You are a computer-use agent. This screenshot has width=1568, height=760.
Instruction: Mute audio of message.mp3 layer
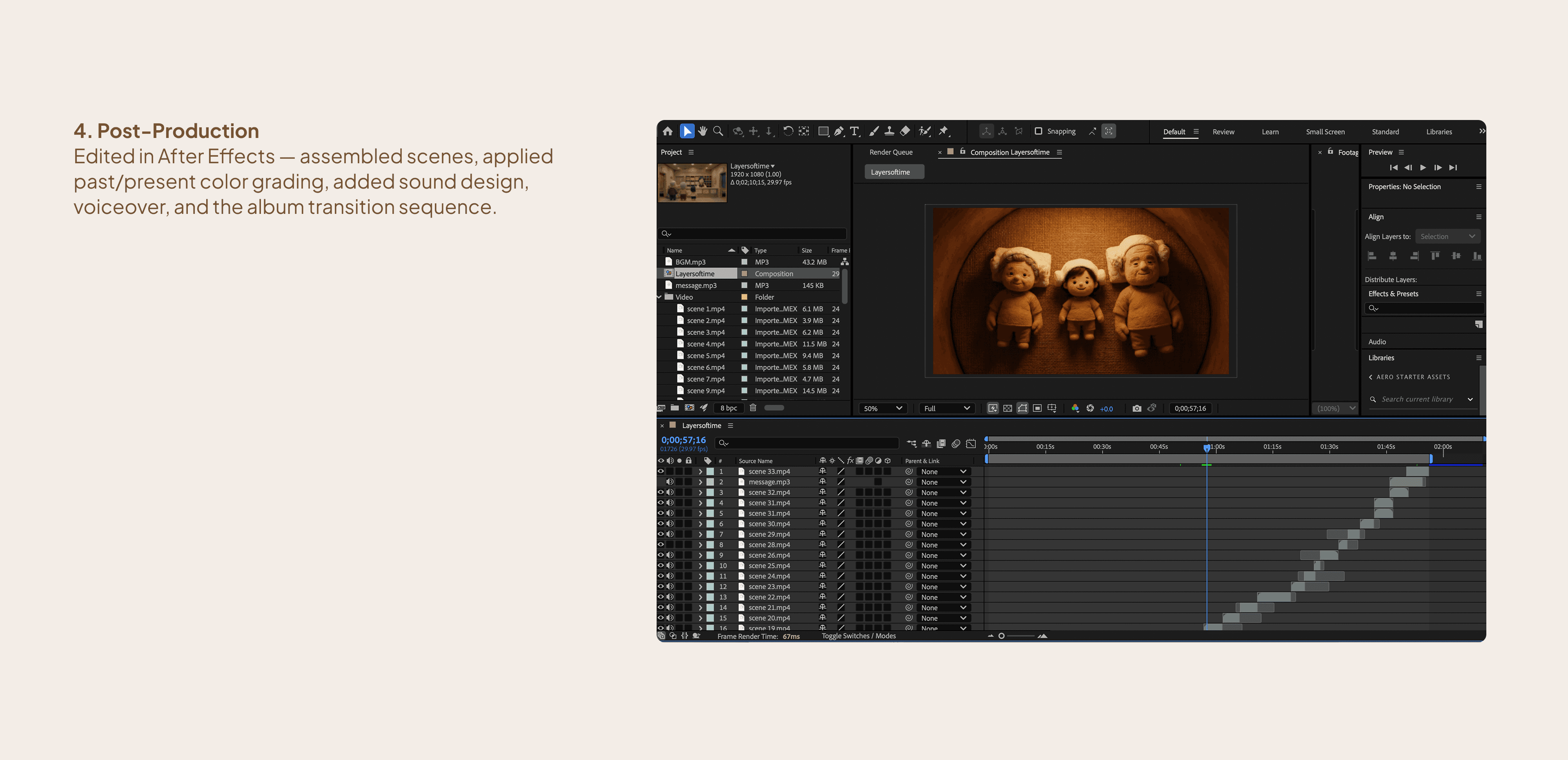670,481
